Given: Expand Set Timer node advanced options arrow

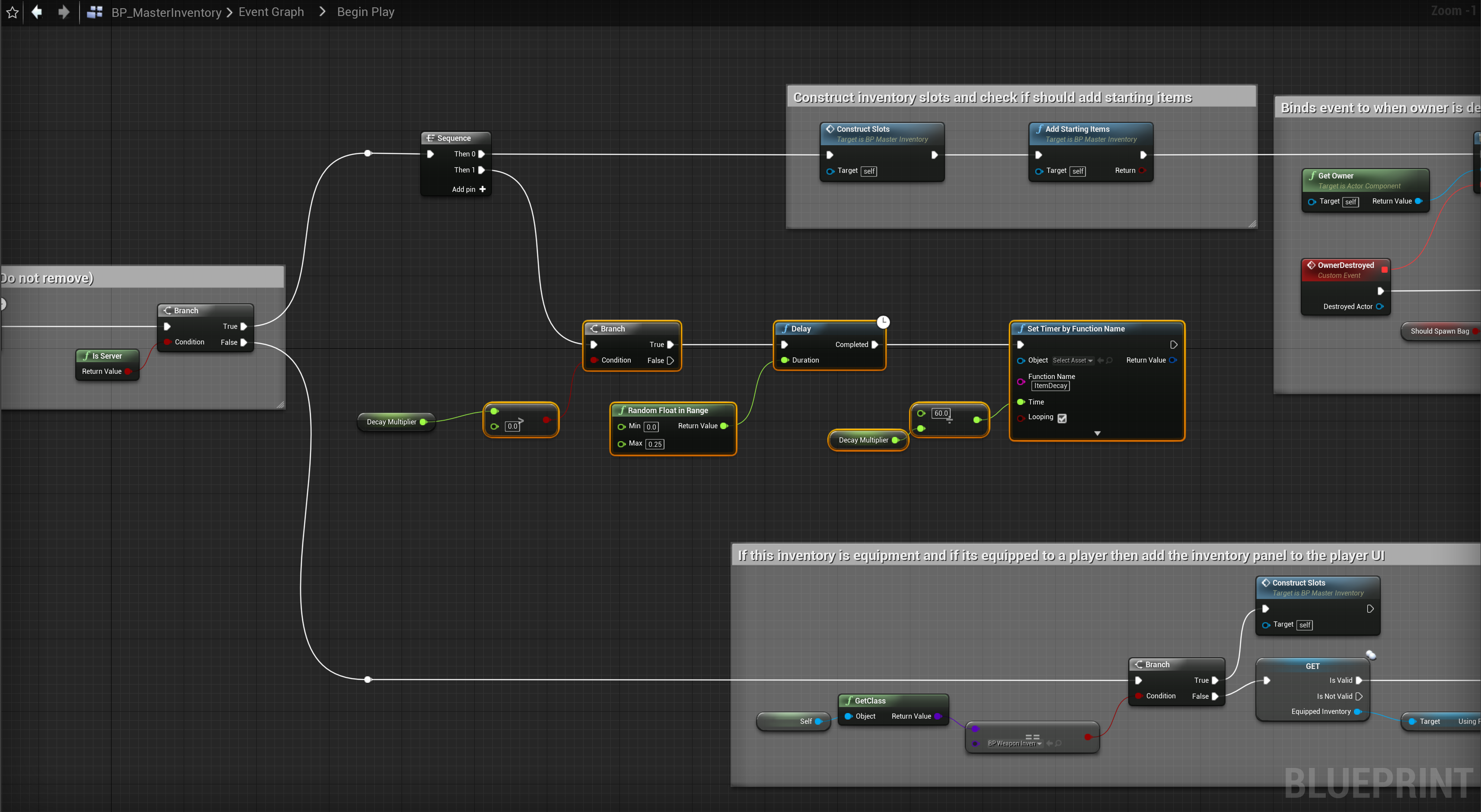Looking at the screenshot, I should 1097,433.
